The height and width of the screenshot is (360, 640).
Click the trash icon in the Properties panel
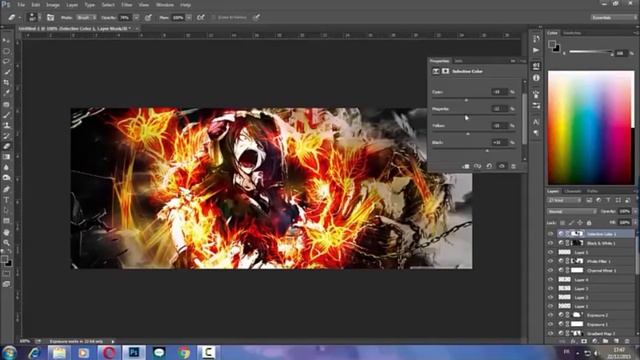point(513,166)
